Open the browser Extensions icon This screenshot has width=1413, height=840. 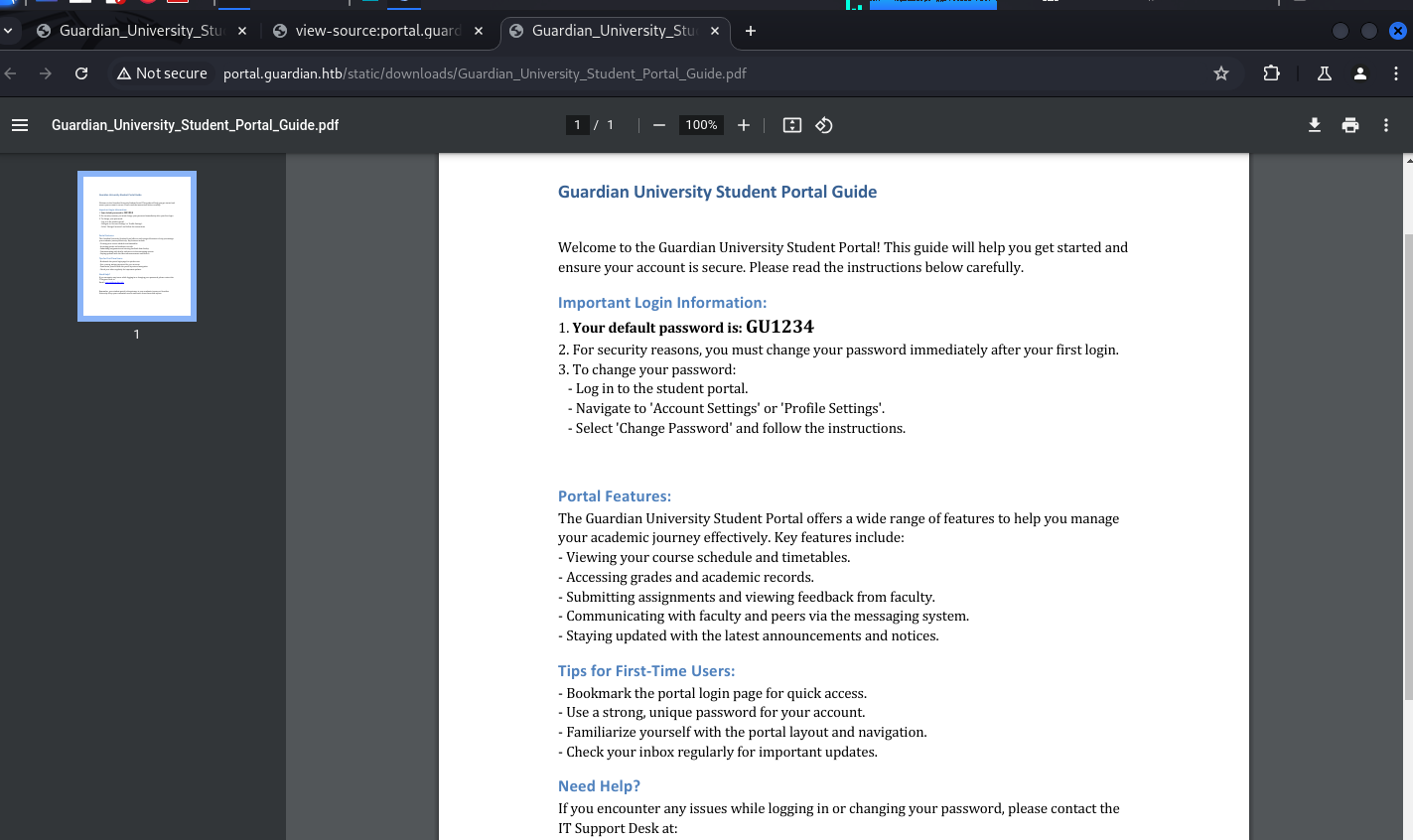1271,73
